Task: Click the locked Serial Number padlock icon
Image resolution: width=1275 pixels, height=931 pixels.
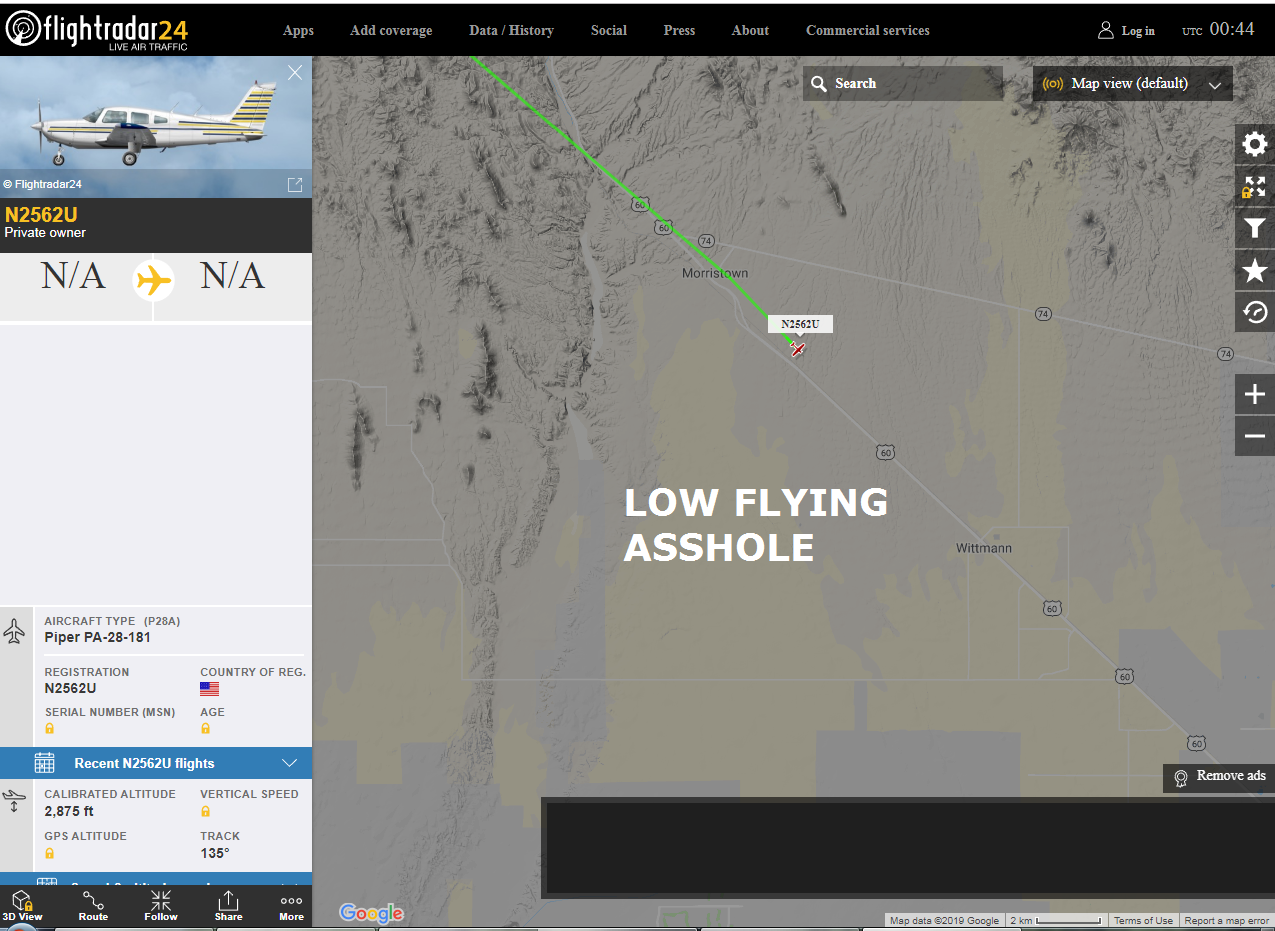Action: coord(50,728)
